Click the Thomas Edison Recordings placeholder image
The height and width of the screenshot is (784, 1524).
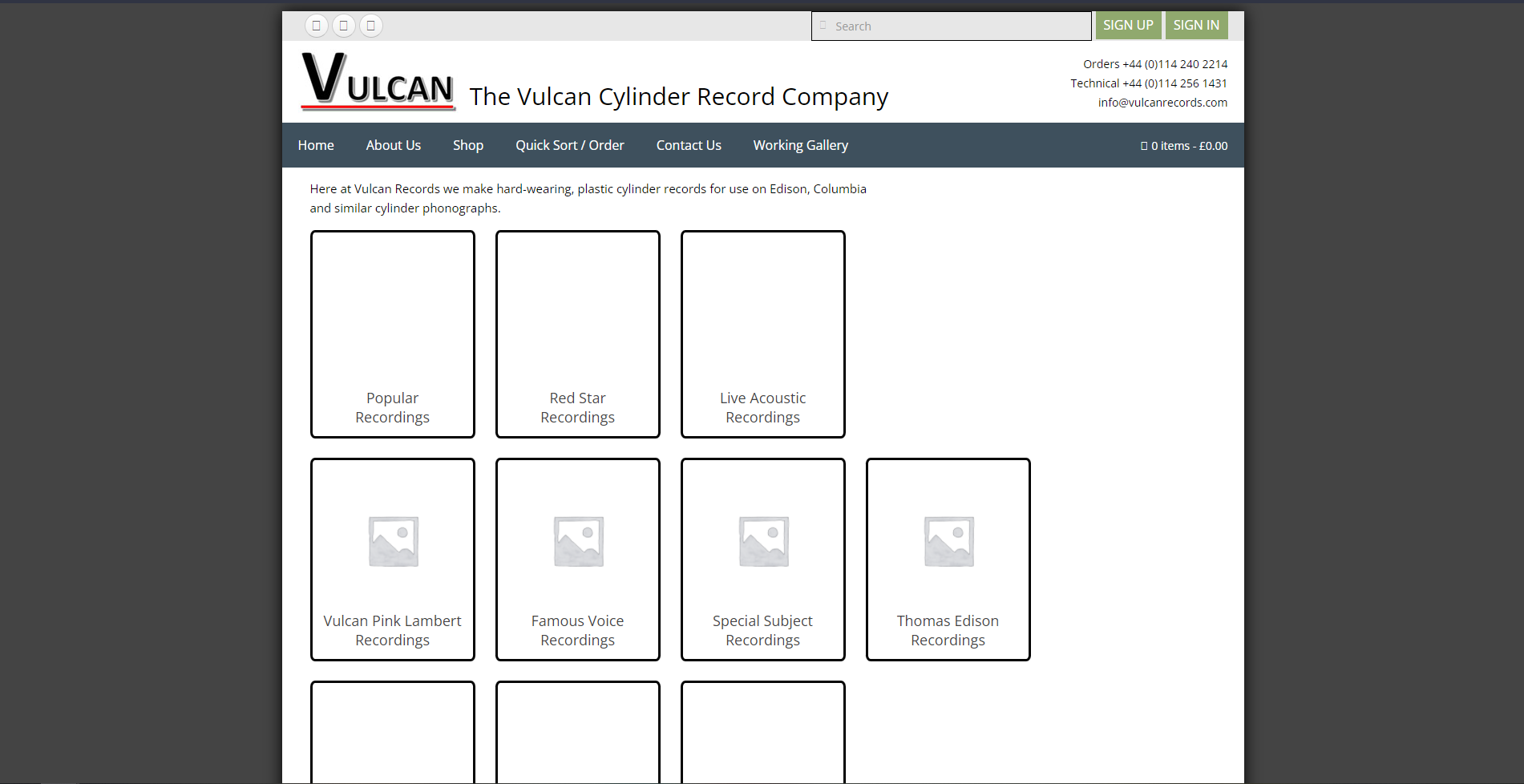(948, 541)
